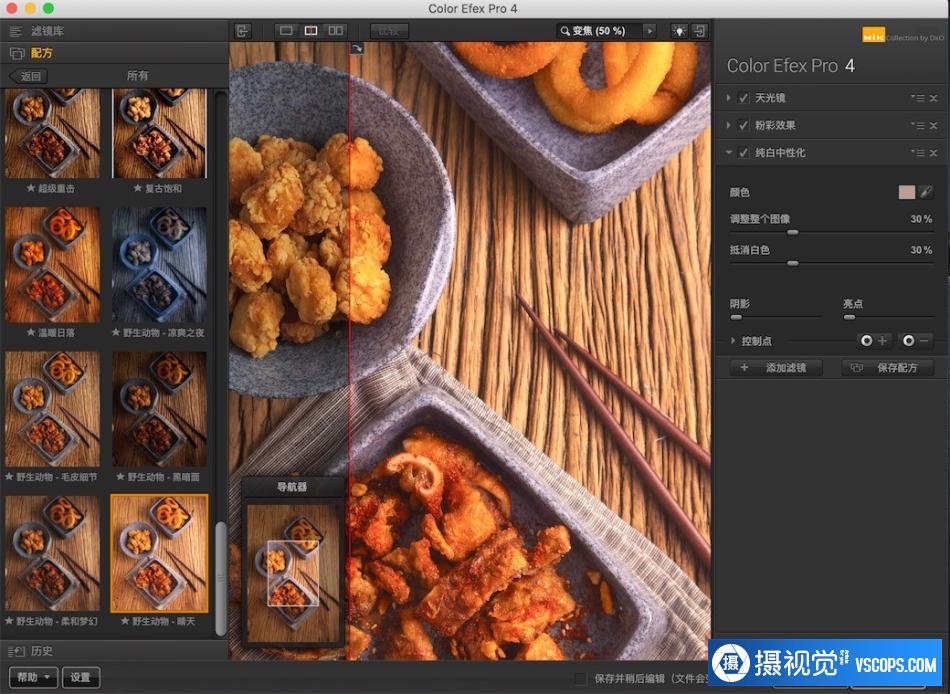Image resolution: width=950 pixels, height=694 pixels.
Task: Select the 所有 category heading
Action: (x=138, y=76)
